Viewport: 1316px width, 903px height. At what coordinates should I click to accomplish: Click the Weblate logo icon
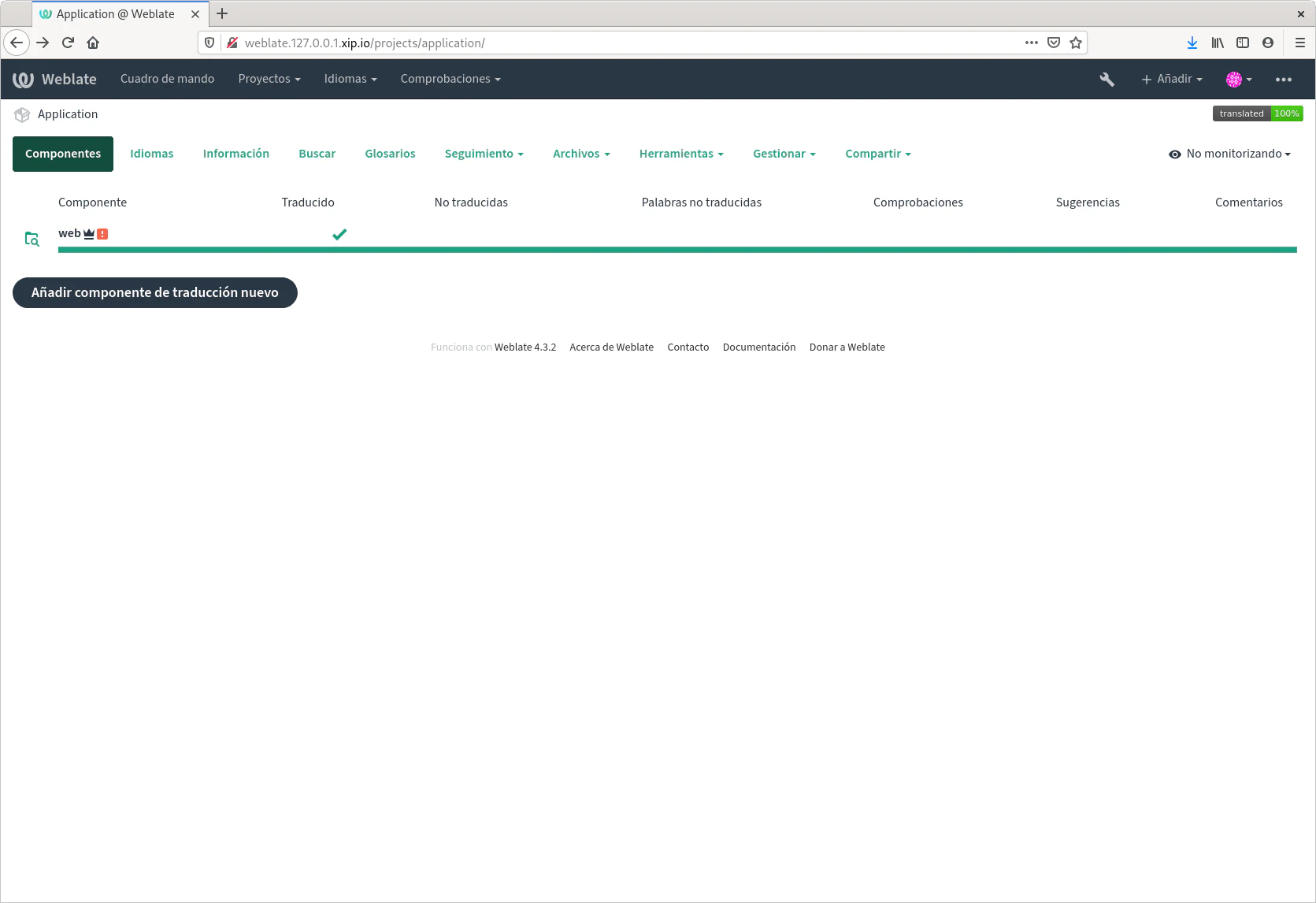tap(23, 80)
